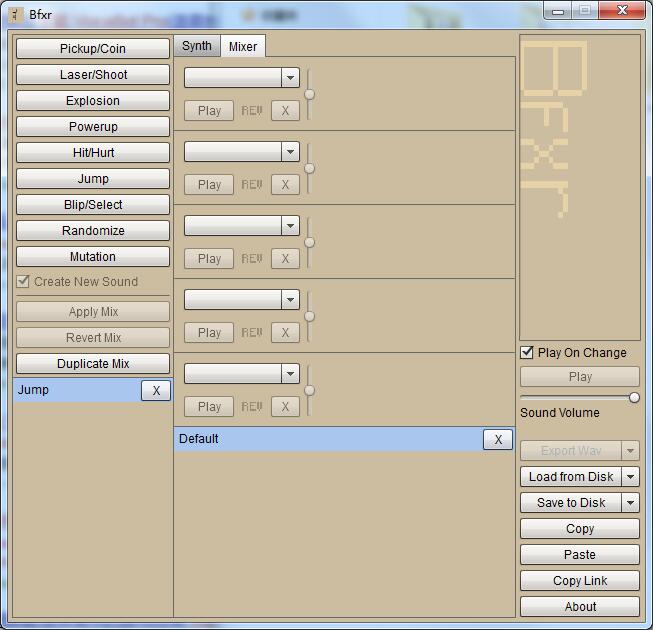Screen dimensions: 653x630
Task: Delete the Jump sound with its X button
Action: tap(156, 391)
